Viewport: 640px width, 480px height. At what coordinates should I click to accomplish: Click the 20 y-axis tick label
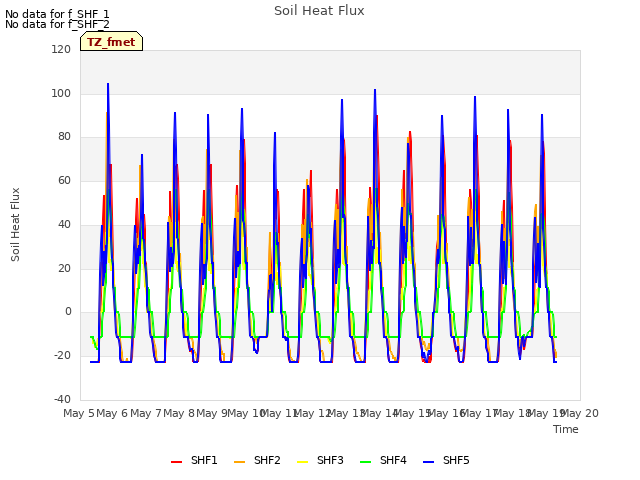[64, 268]
